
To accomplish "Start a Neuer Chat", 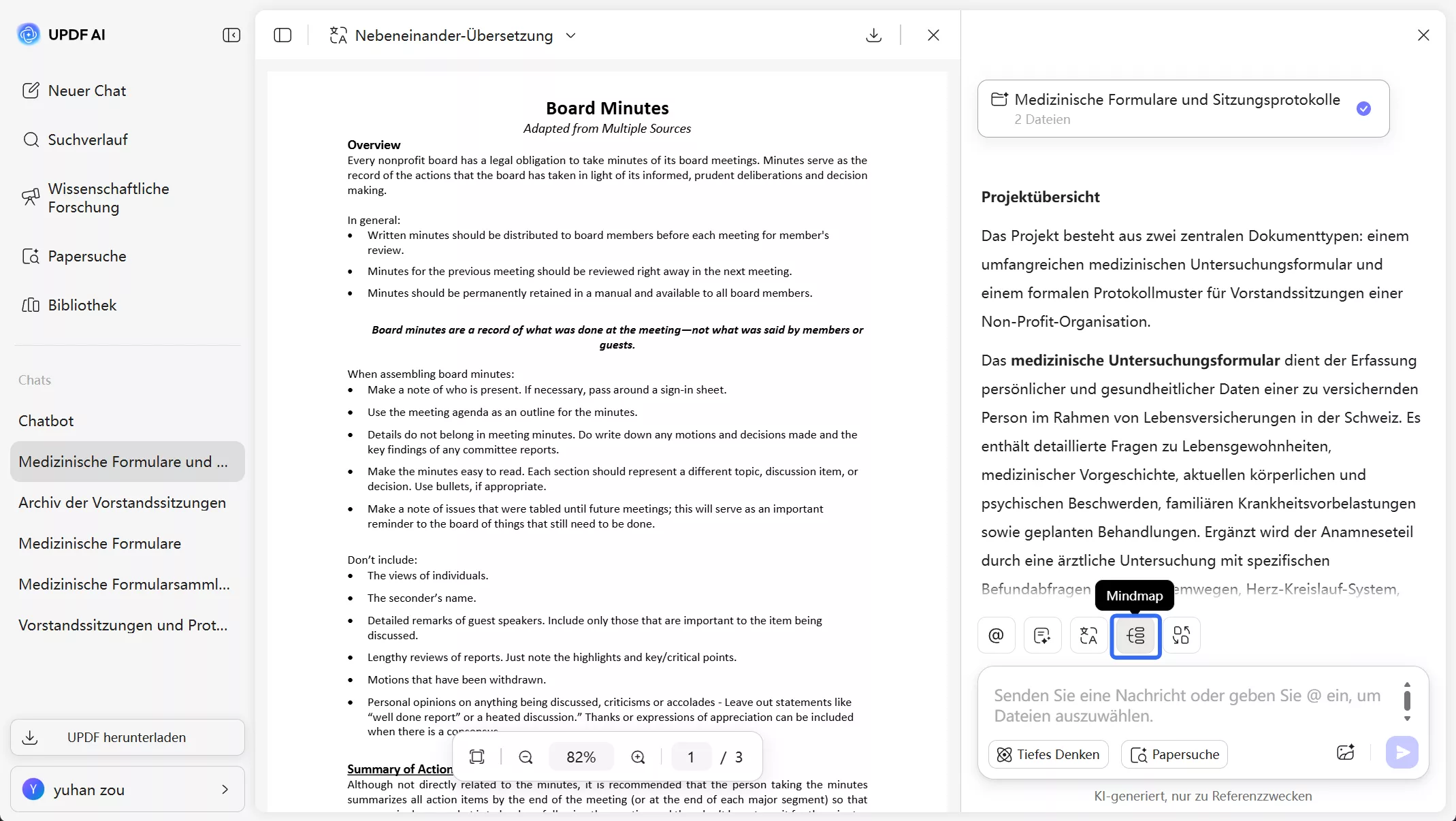I will click(x=86, y=90).
